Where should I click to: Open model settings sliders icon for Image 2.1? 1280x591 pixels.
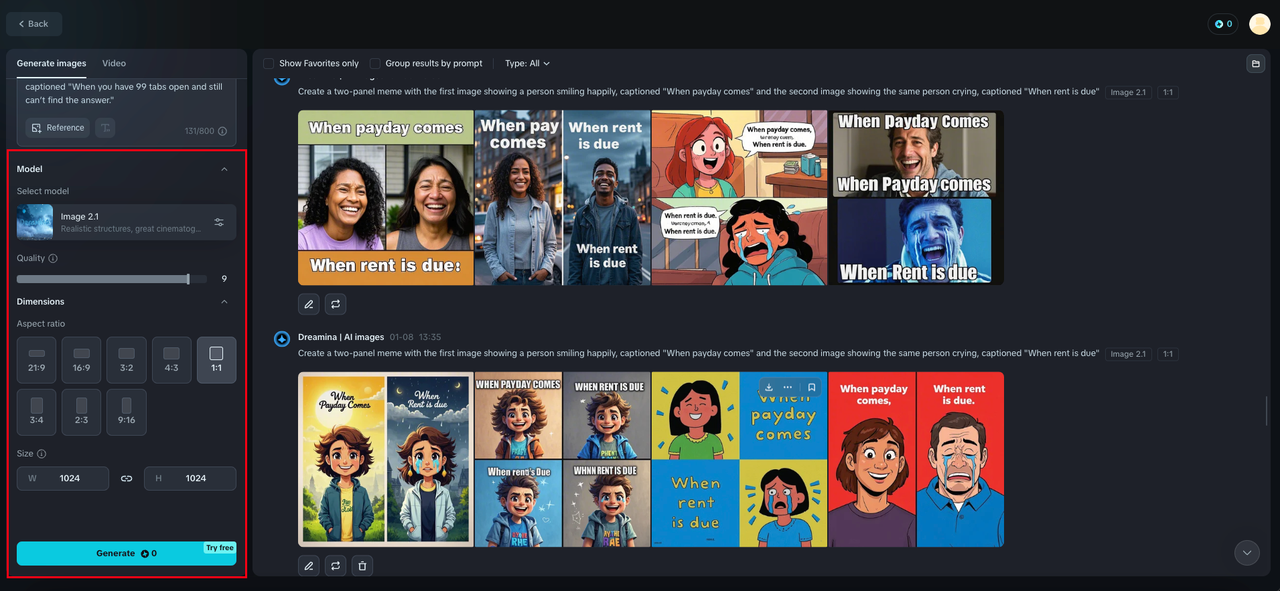tap(219, 222)
